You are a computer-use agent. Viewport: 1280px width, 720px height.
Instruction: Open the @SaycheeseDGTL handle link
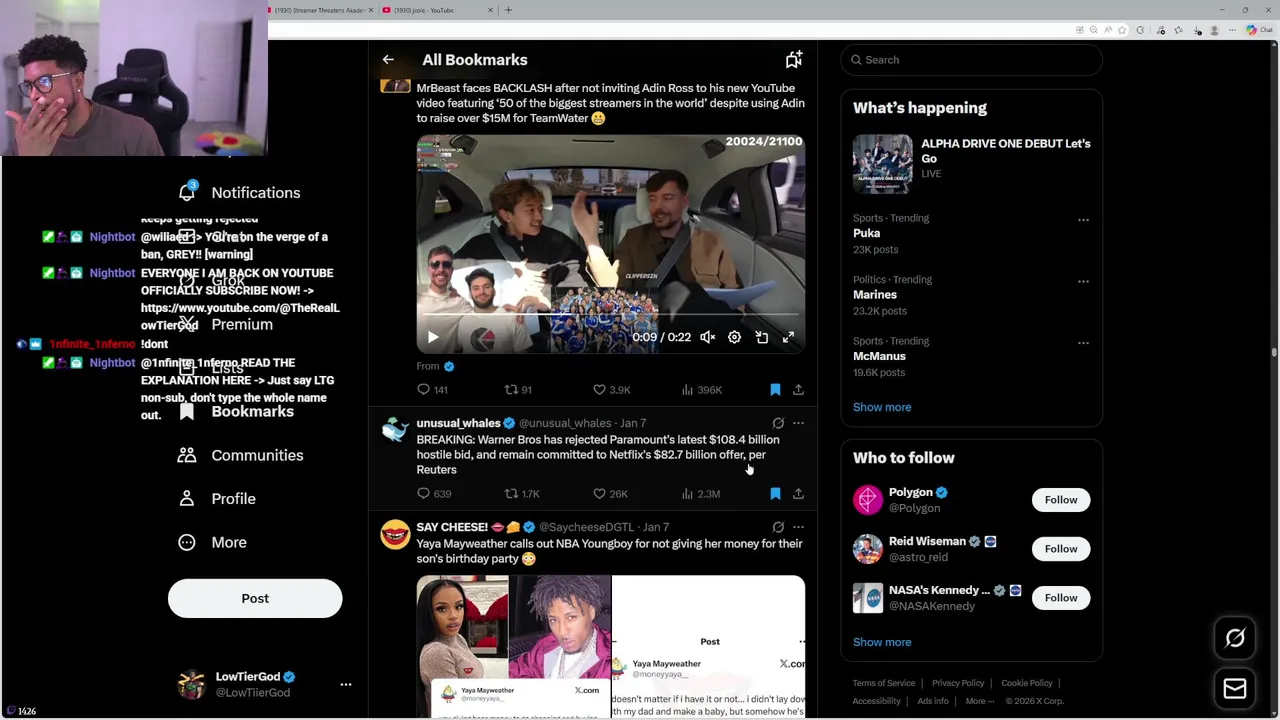(586, 527)
